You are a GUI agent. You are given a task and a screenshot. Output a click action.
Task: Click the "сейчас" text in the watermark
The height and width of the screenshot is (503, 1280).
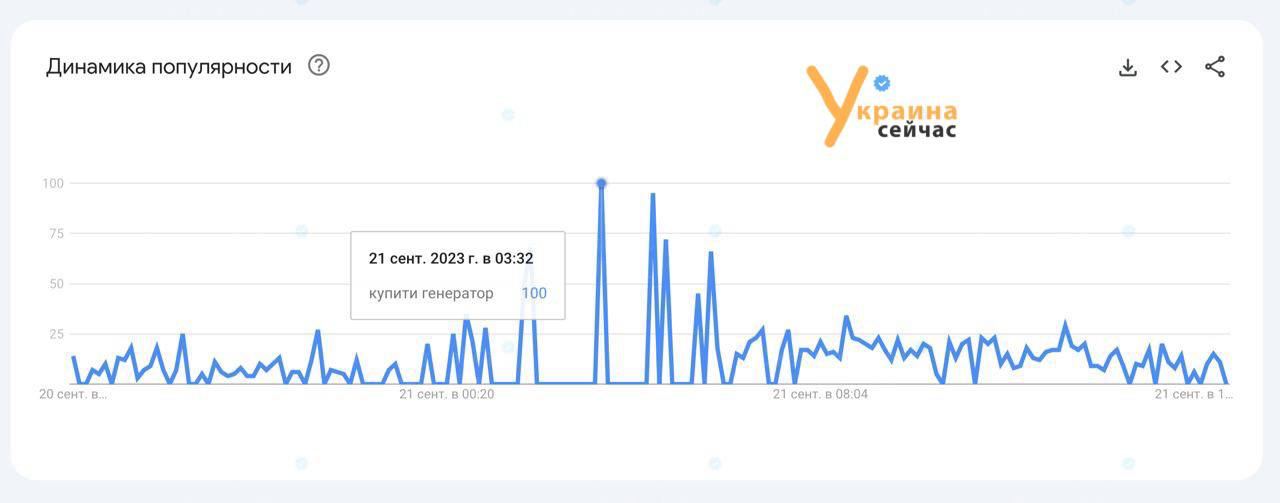point(917,131)
